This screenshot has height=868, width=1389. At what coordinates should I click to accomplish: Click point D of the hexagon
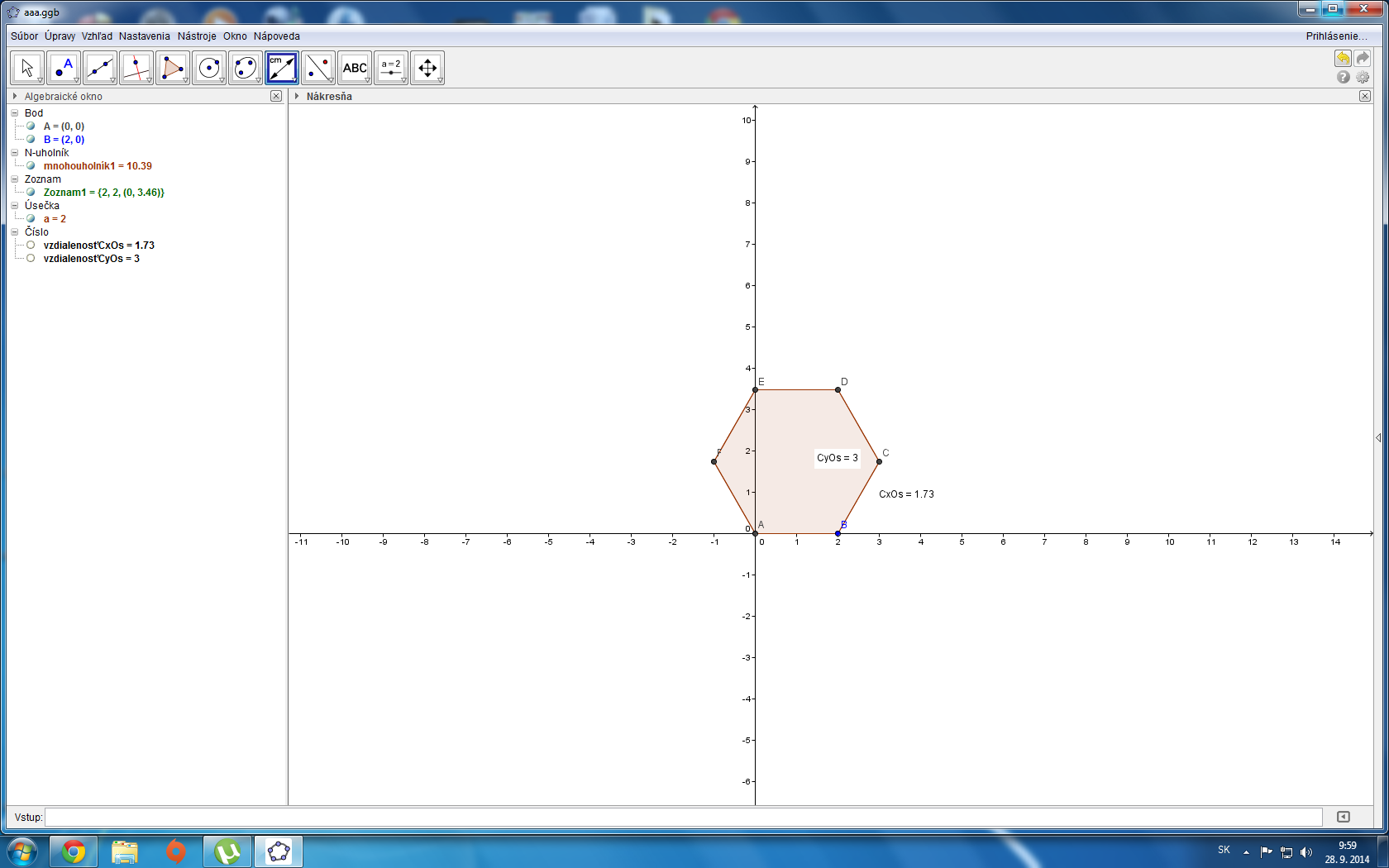838,389
